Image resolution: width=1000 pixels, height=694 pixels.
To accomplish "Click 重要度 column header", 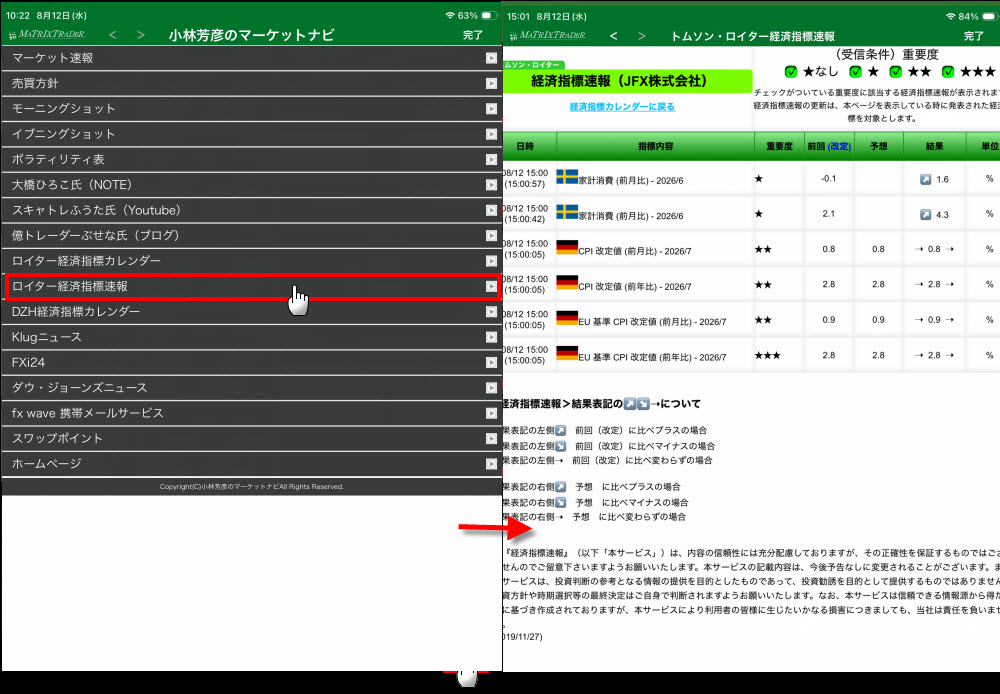I will click(x=779, y=146).
